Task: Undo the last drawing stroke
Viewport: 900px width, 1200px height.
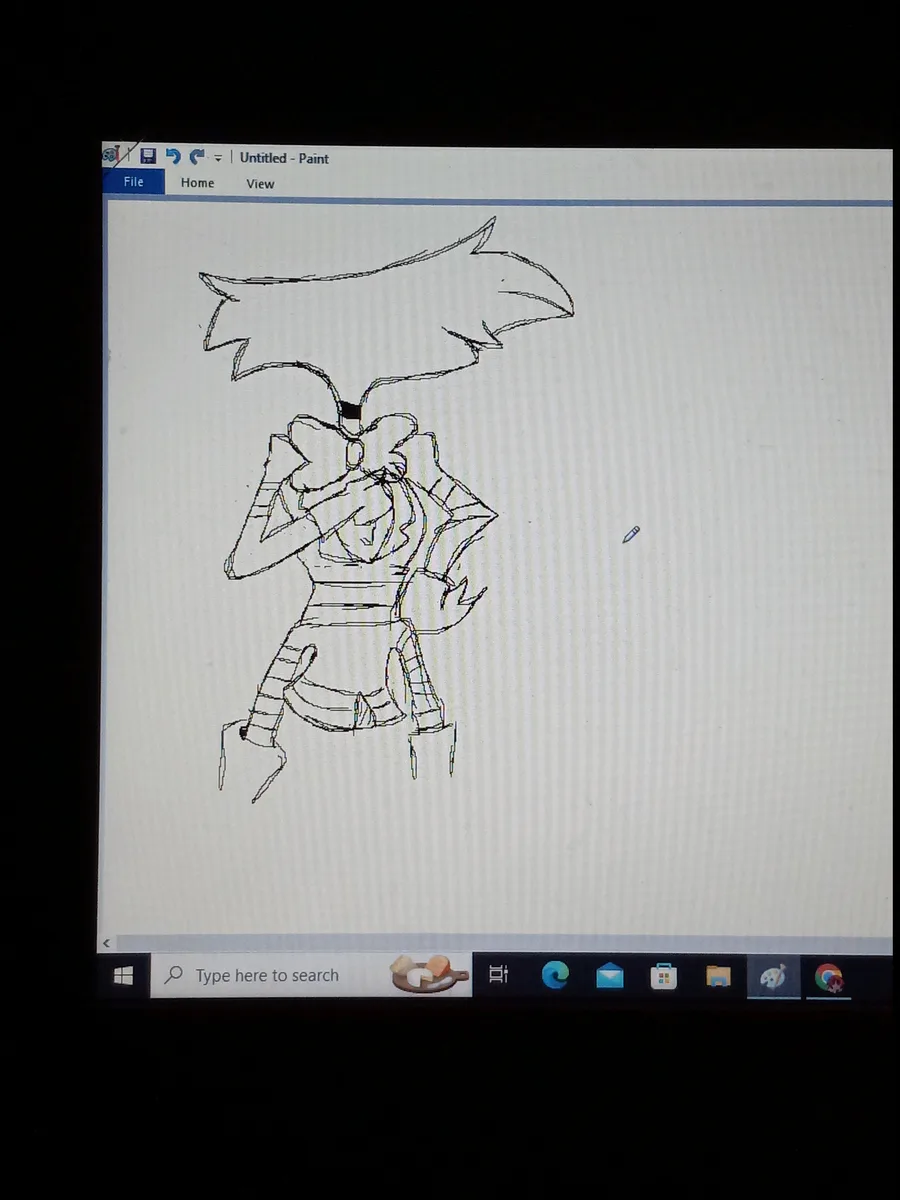Action: 173,156
